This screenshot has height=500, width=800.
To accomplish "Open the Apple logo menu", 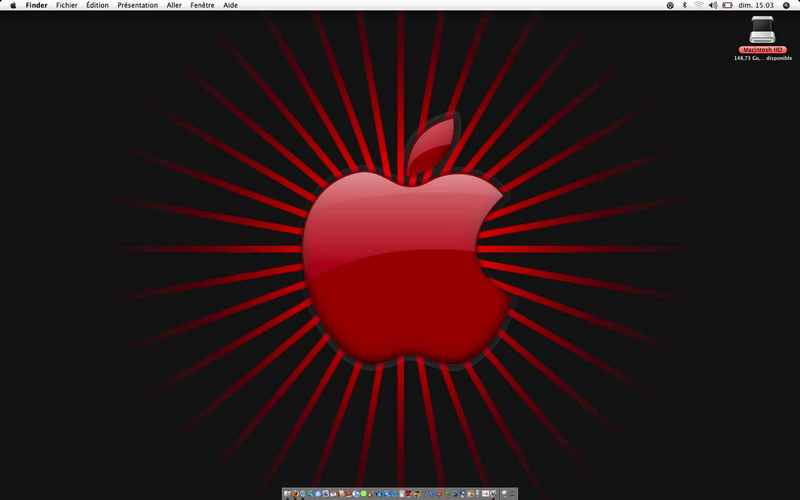I will point(13,5).
